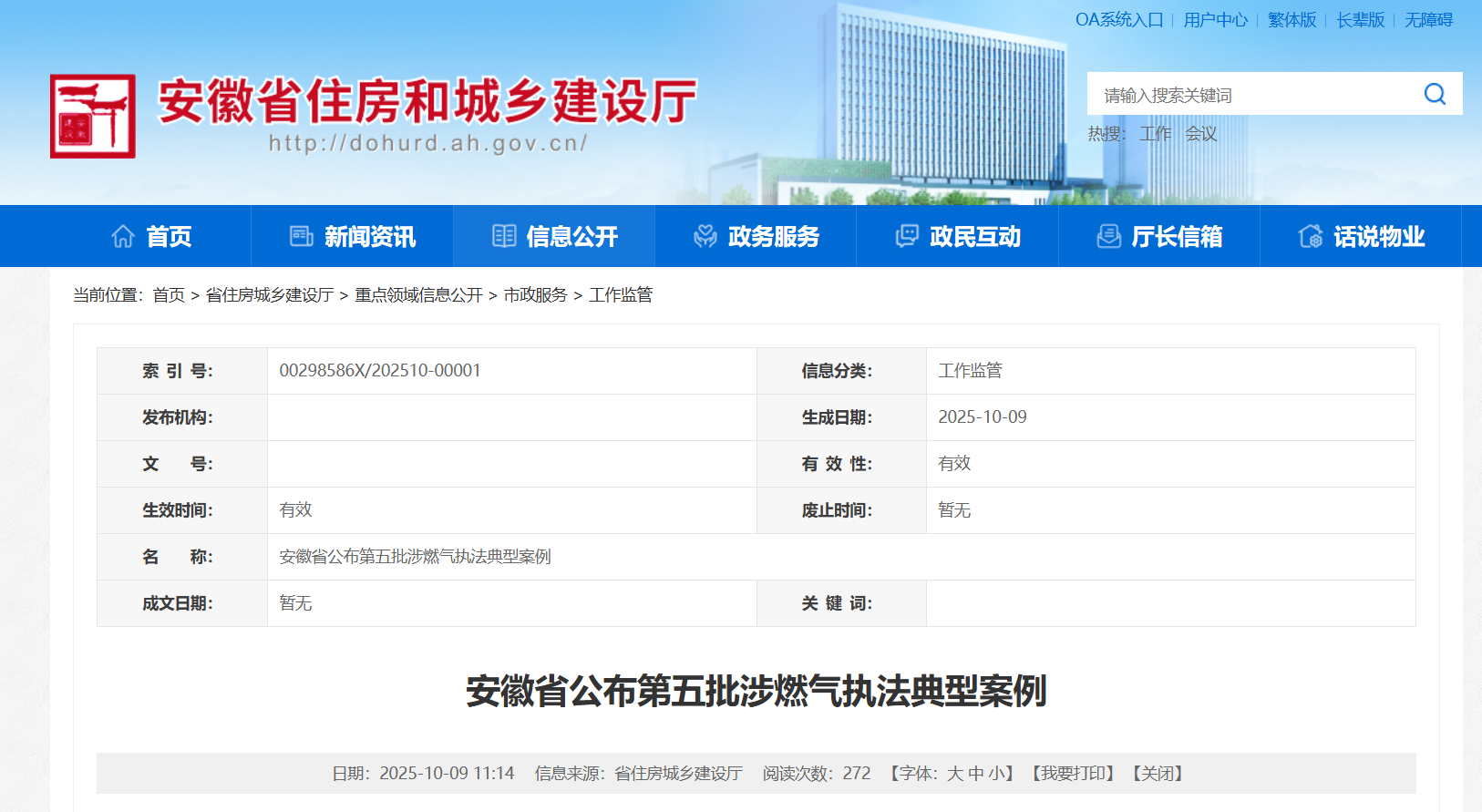Open the 话说物业 navigation tab
The height and width of the screenshot is (812, 1482).
(1361, 236)
